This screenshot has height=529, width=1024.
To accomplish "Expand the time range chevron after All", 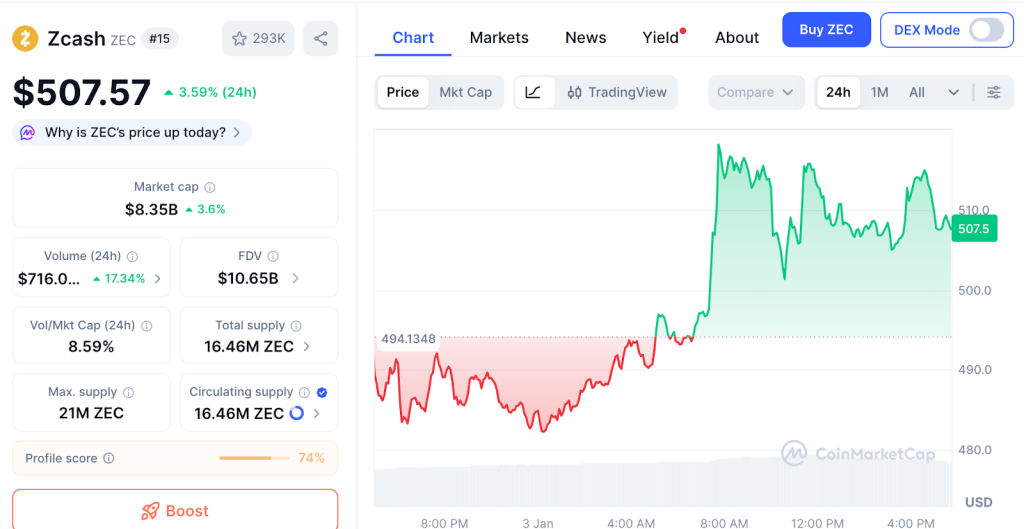I will click(953, 92).
